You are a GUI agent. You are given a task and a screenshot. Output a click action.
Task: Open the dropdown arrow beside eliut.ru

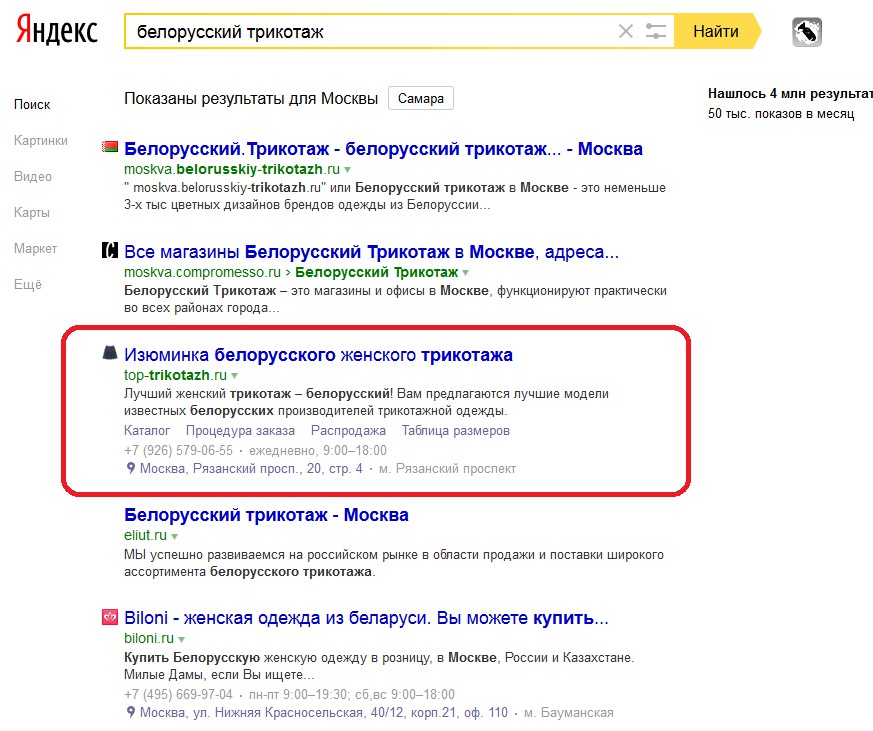point(174,537)
